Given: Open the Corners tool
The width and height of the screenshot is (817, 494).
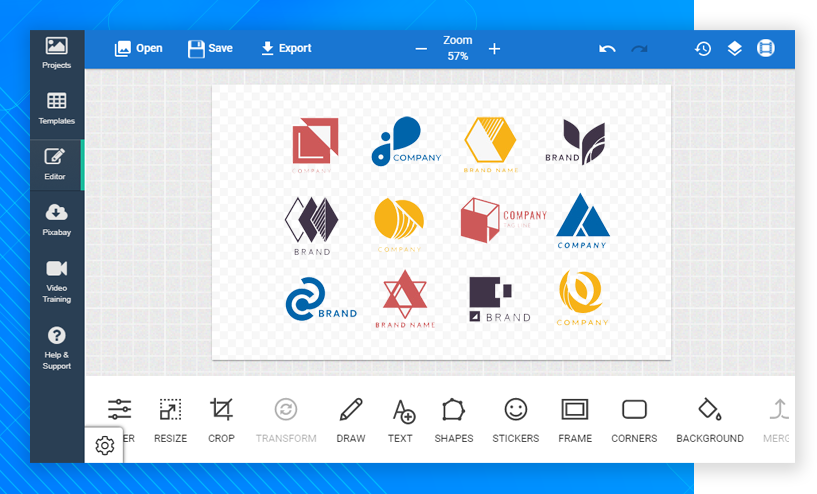Looking at the screenshot, I should 634,420.
